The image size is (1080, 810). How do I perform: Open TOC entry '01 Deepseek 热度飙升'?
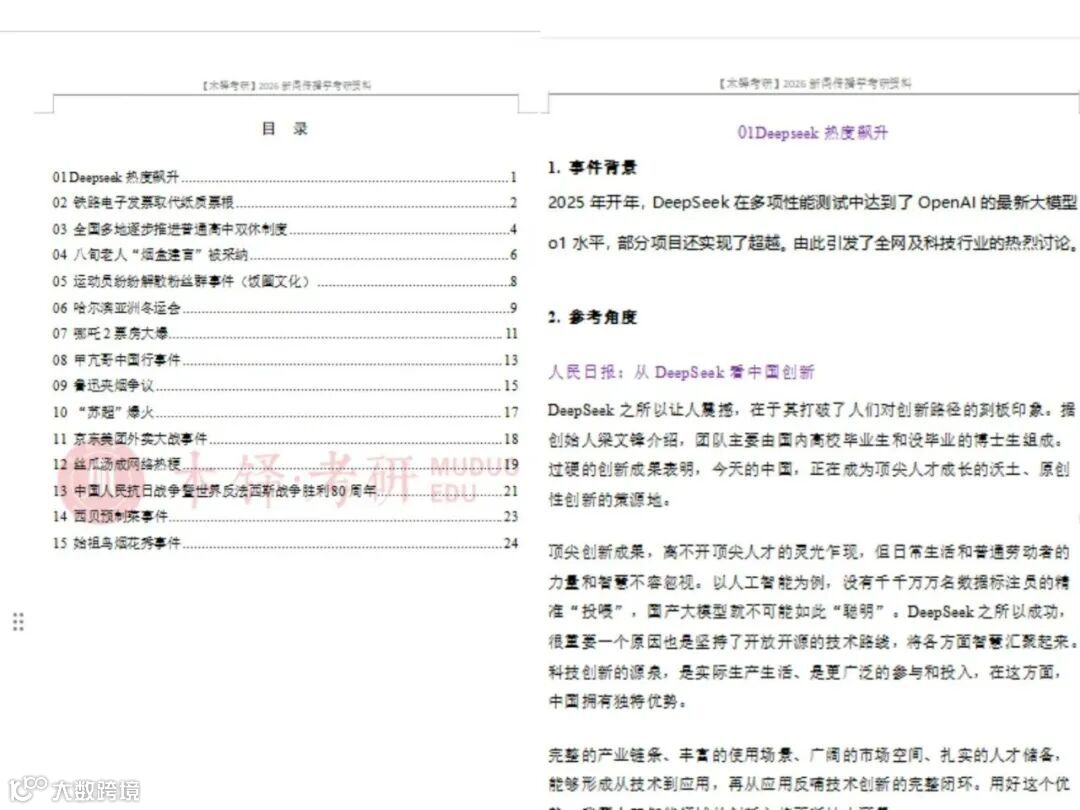tap(284, 177)
